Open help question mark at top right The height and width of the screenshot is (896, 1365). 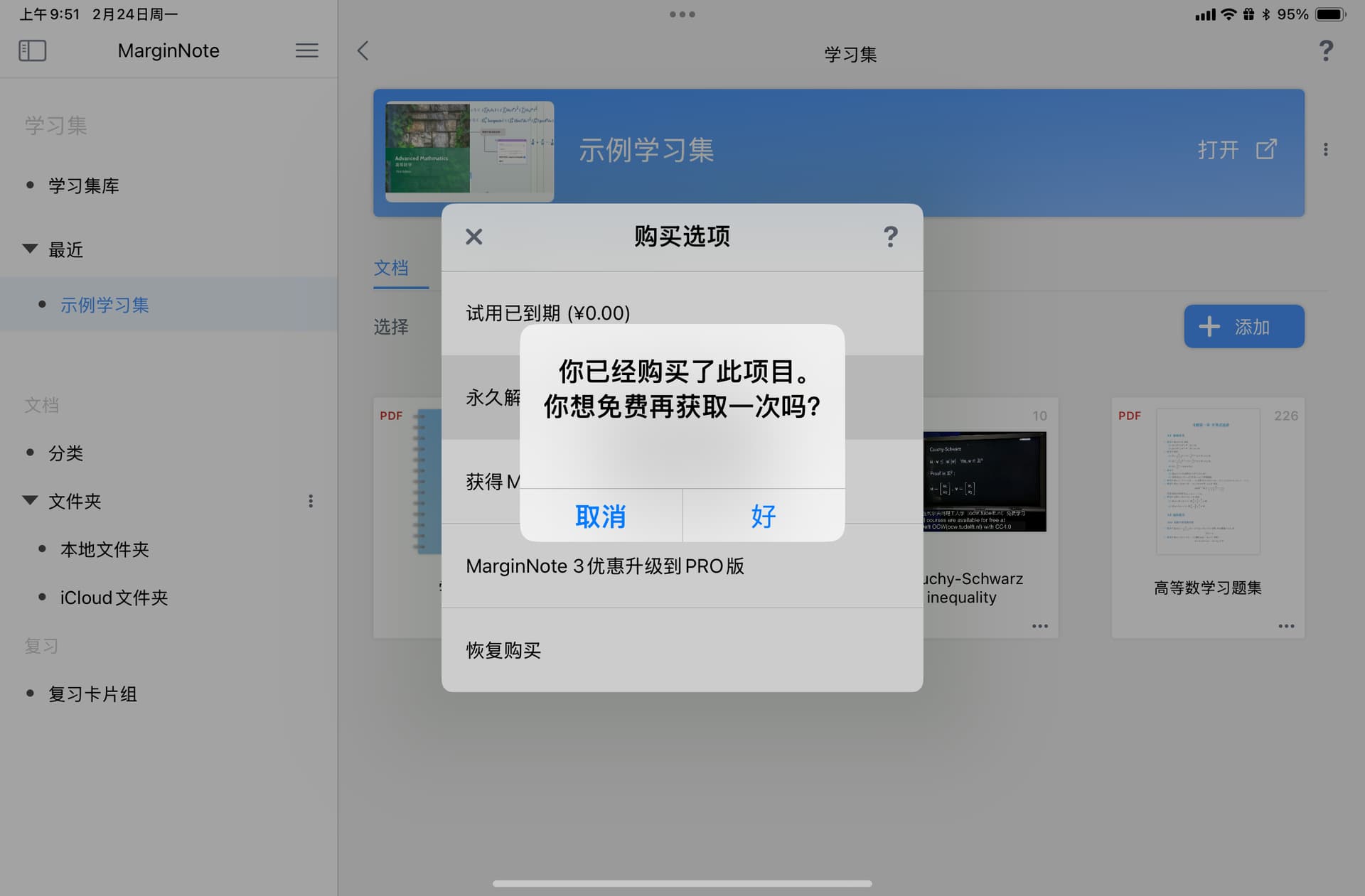click(x=1325, y=50)
